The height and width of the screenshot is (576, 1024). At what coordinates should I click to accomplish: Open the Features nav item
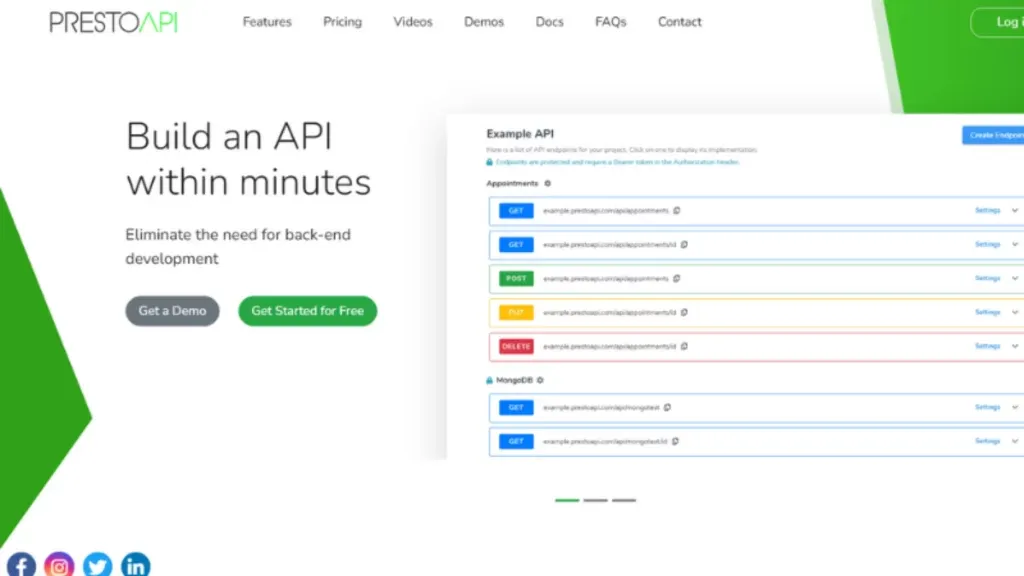pyautogui.click(x=267, y=22)
